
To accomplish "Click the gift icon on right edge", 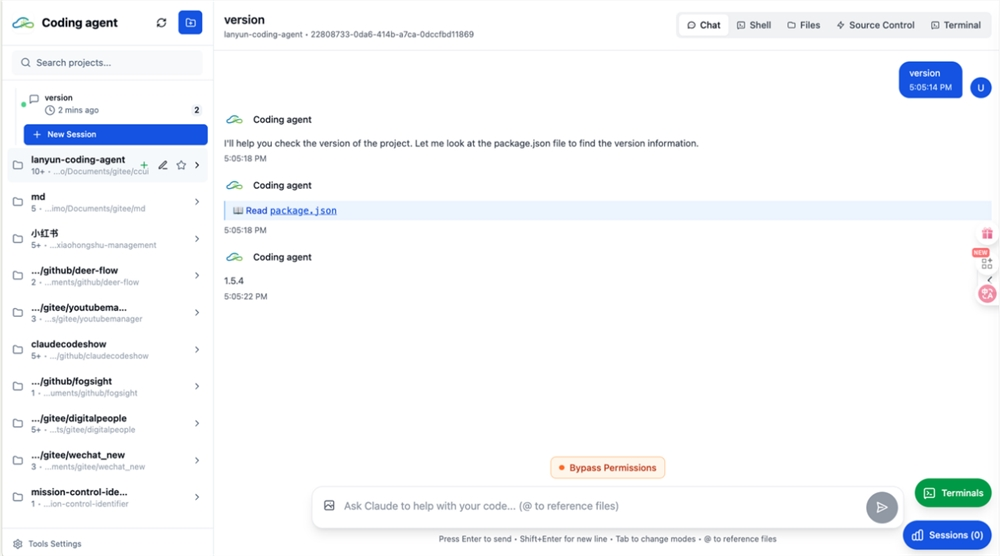I will coord(987,233).
